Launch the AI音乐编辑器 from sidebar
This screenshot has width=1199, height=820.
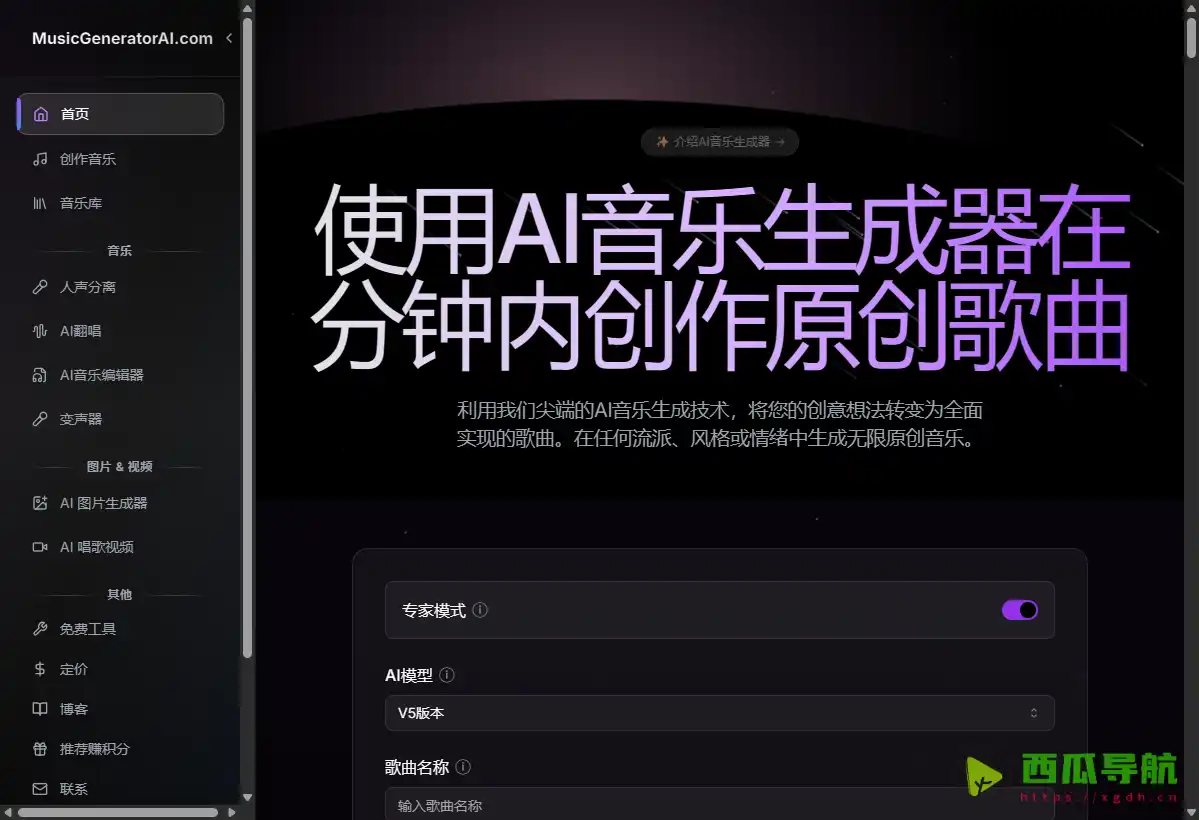click(x=96, y=375)
